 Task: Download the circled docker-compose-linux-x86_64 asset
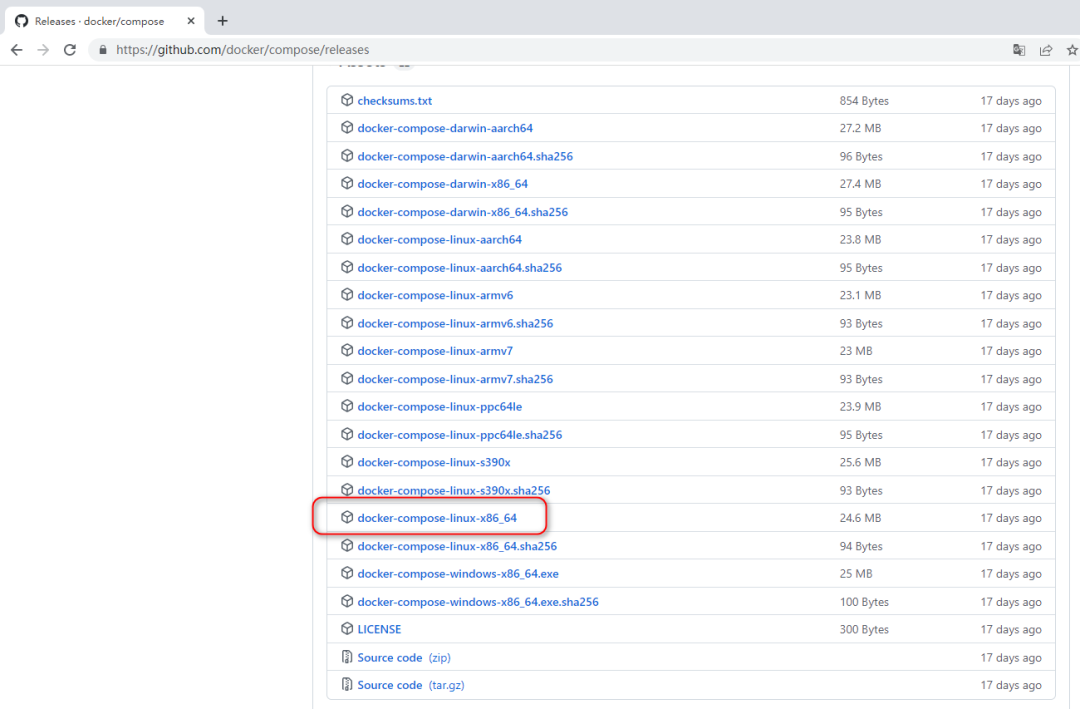pos(436,517)
